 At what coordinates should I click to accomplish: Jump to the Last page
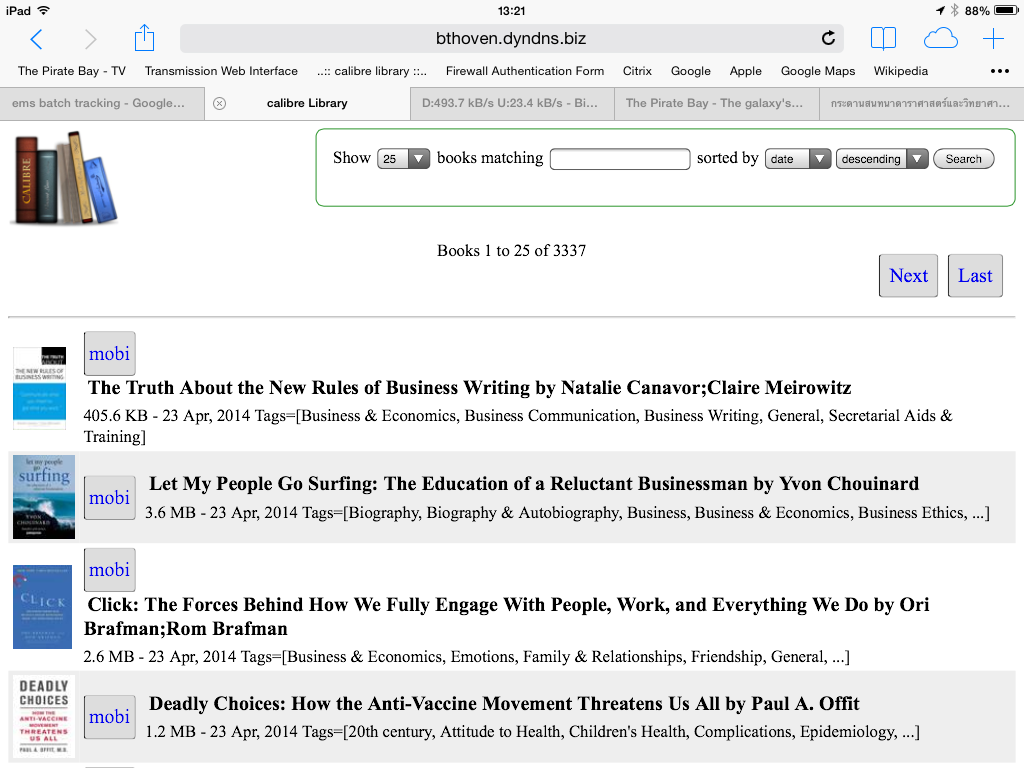(x=975, y=276)
